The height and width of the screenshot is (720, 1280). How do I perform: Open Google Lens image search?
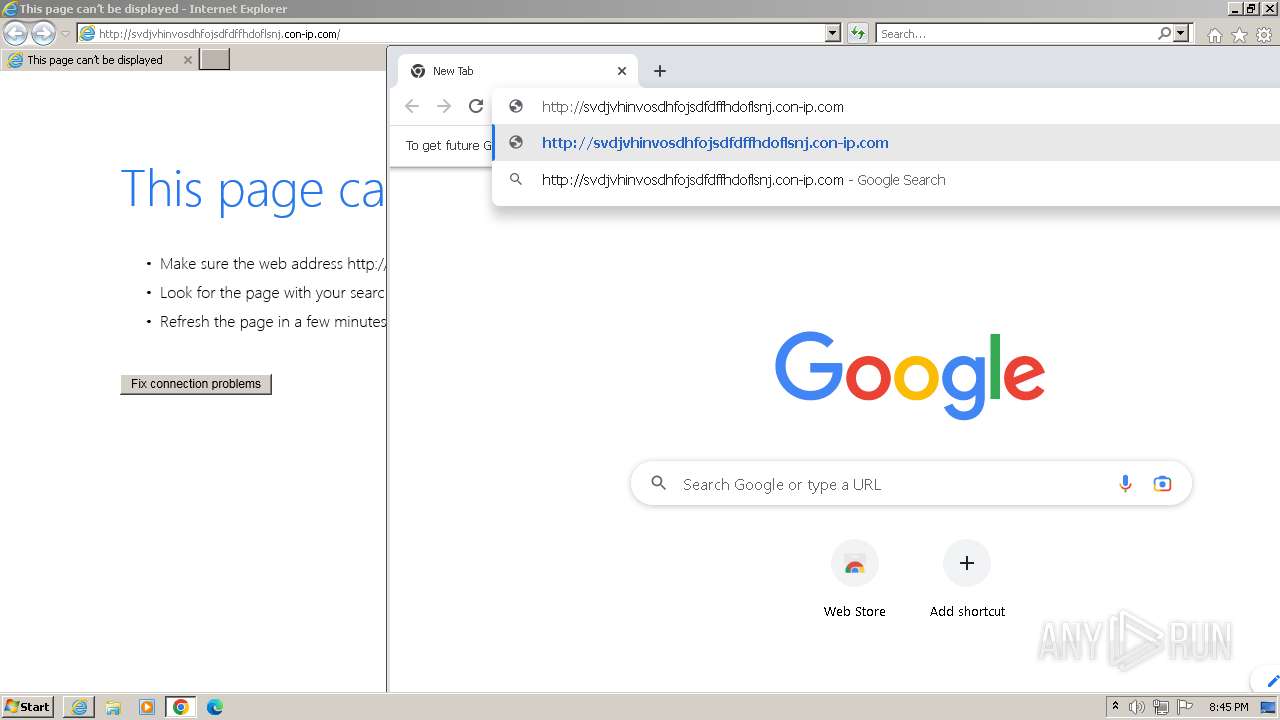tap(1162, 484)
